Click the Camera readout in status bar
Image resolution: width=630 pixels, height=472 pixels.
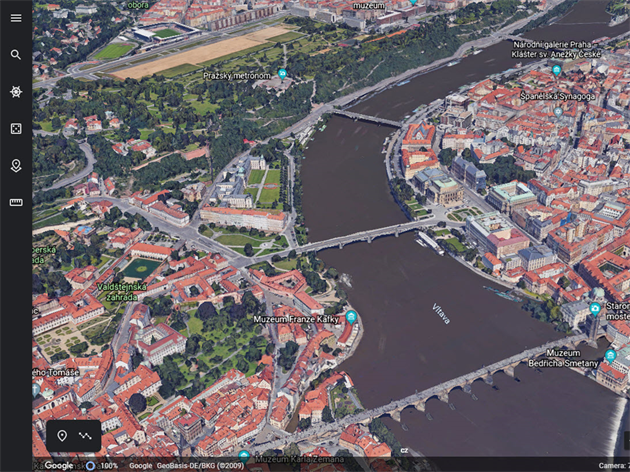coord(614,466)
